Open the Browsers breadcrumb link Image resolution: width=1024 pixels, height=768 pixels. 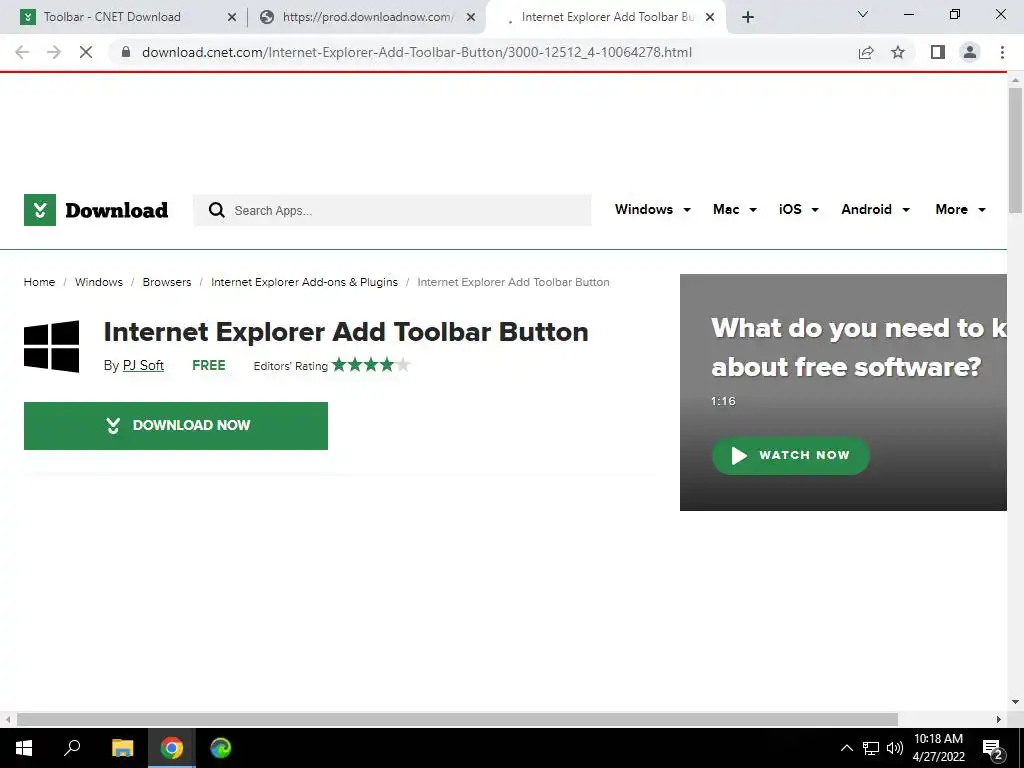(x=167, y=282)
